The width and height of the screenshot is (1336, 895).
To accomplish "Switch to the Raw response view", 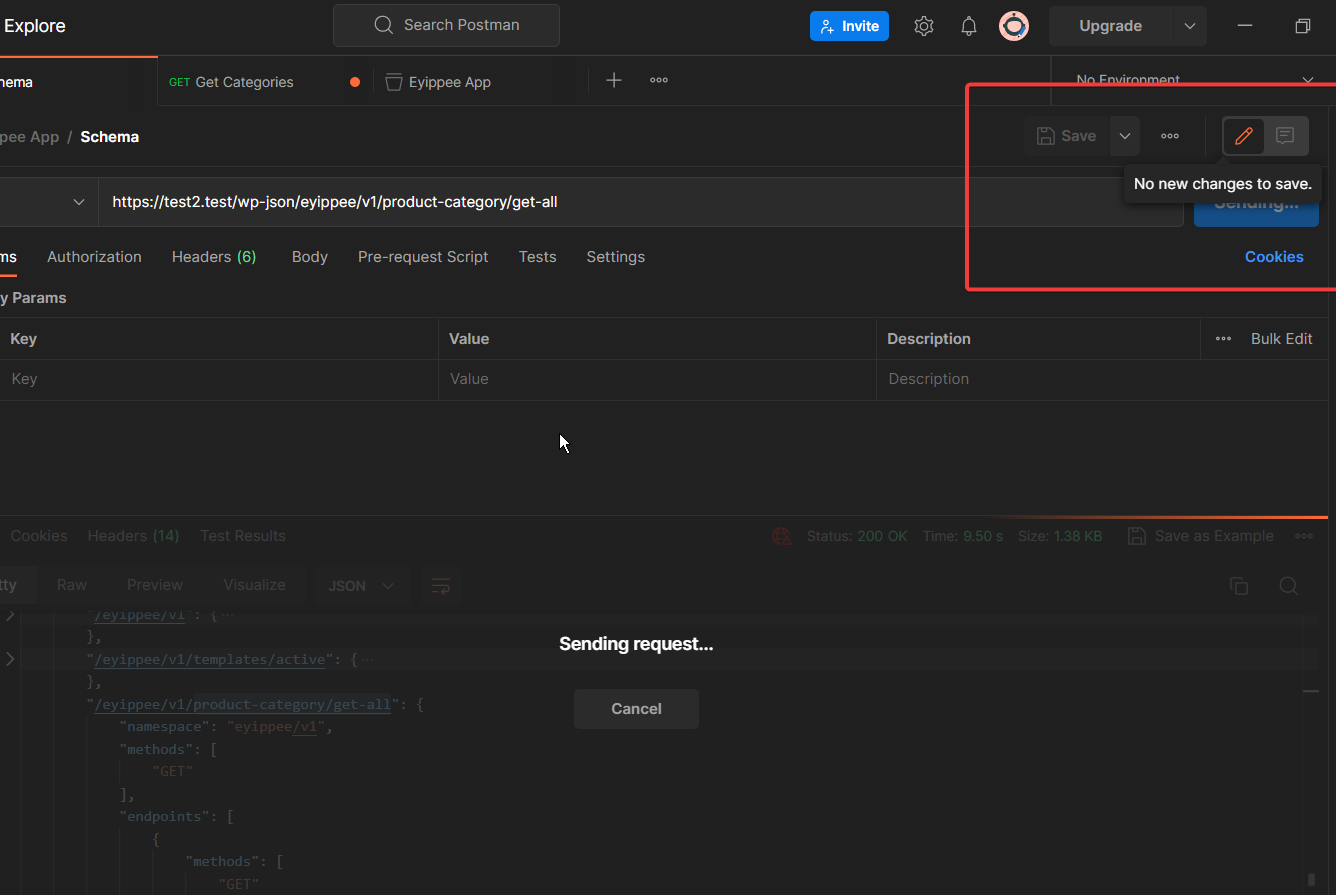I will 71,585.
